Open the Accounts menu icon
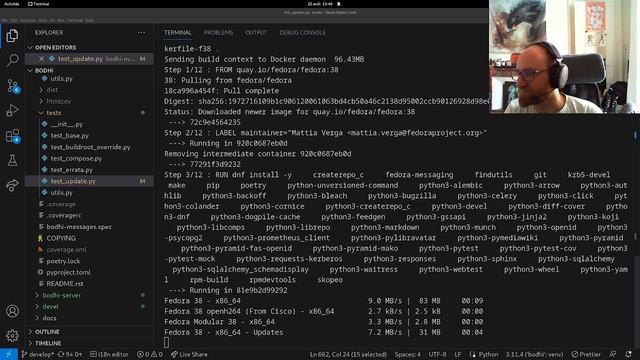This screenshot has height=360, width=640. (x=12, y=311)
